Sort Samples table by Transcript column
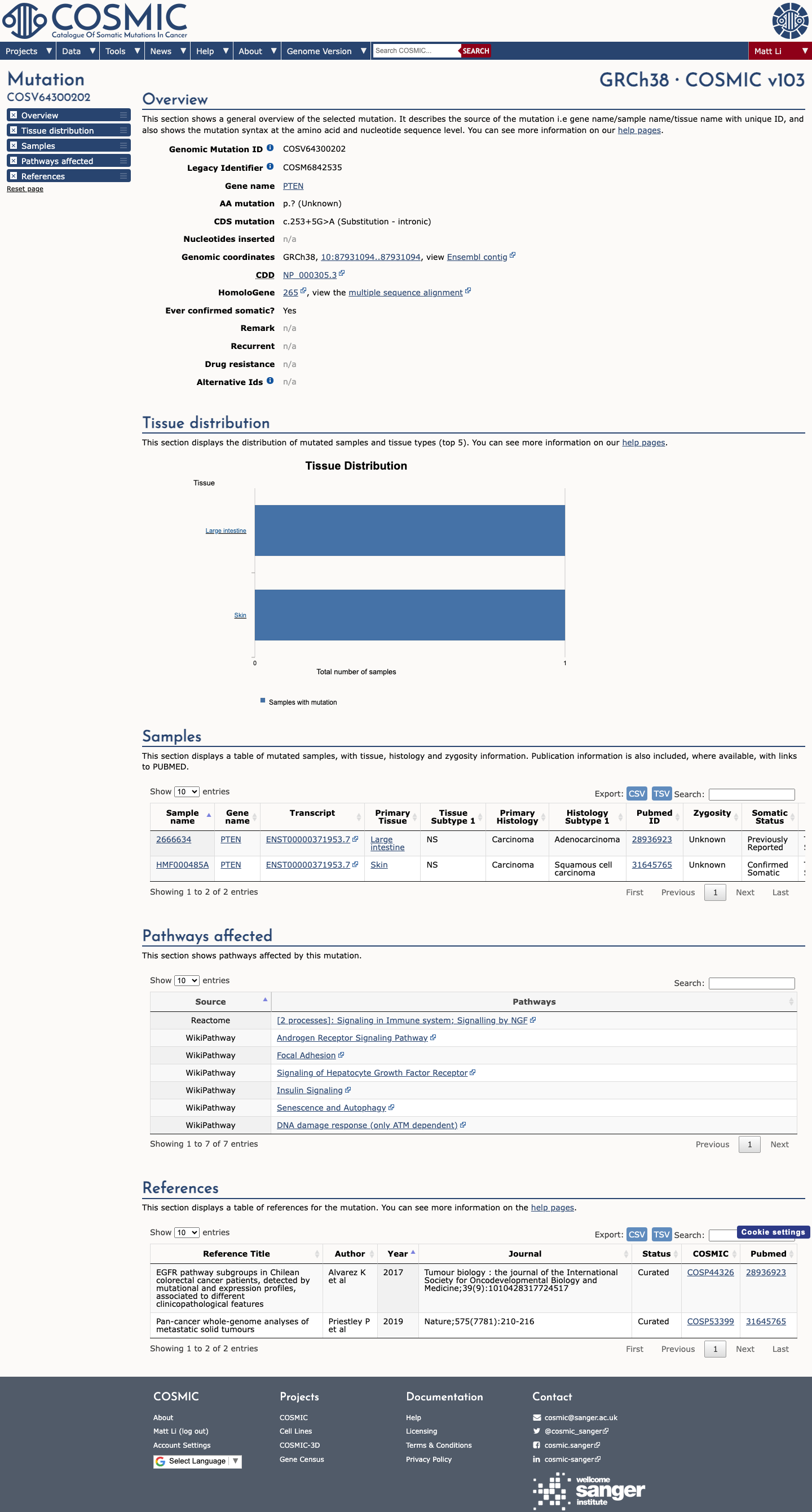Image resolution: width=812 pixels, height=1512 pixels. click(x=312, y=816)
